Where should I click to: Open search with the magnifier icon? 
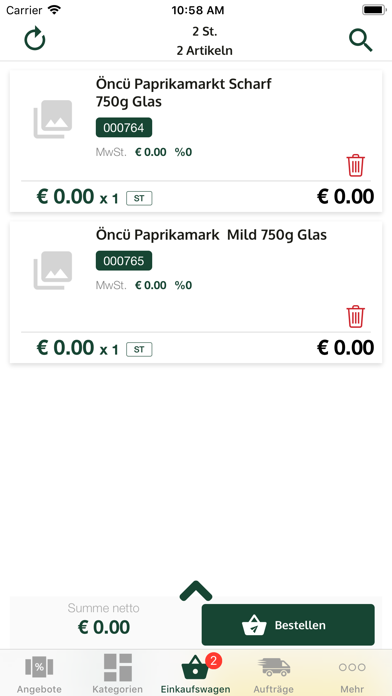(360, 41)
